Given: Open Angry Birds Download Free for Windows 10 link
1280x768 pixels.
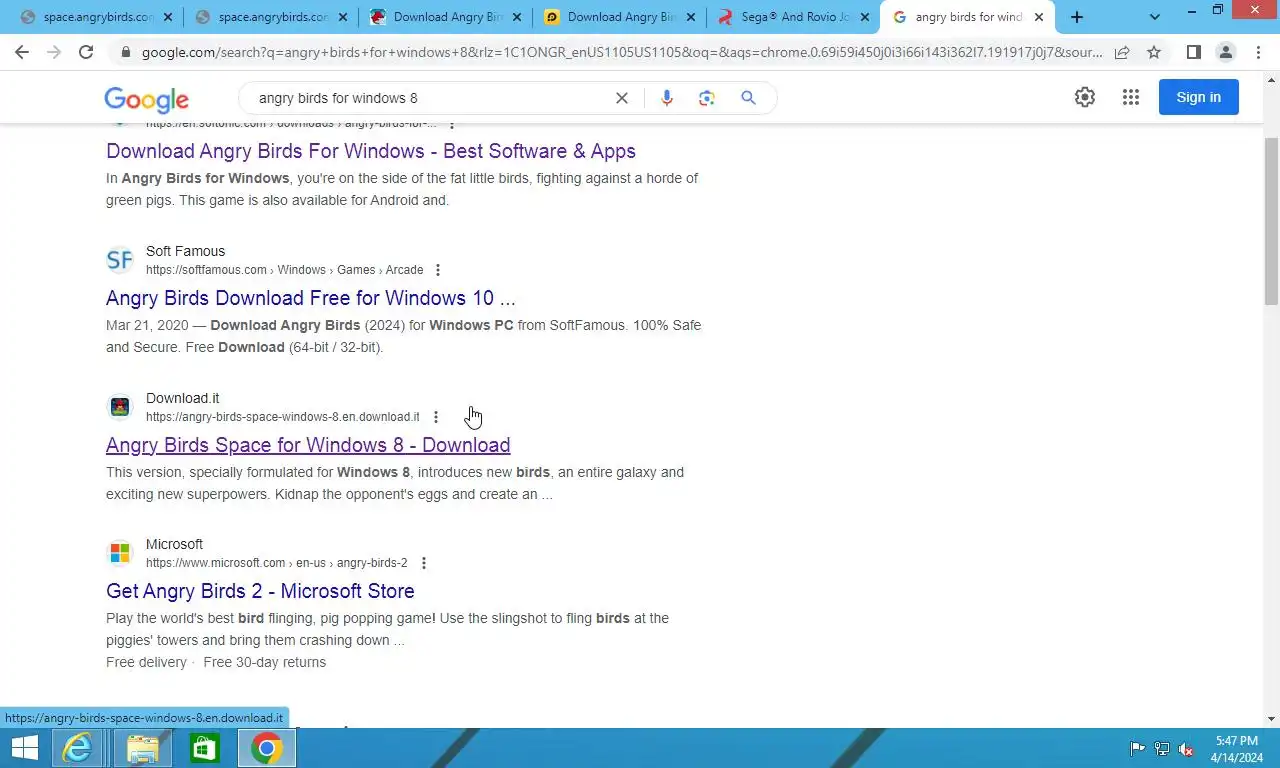Looking at the screenshot, I should [311, 298].
